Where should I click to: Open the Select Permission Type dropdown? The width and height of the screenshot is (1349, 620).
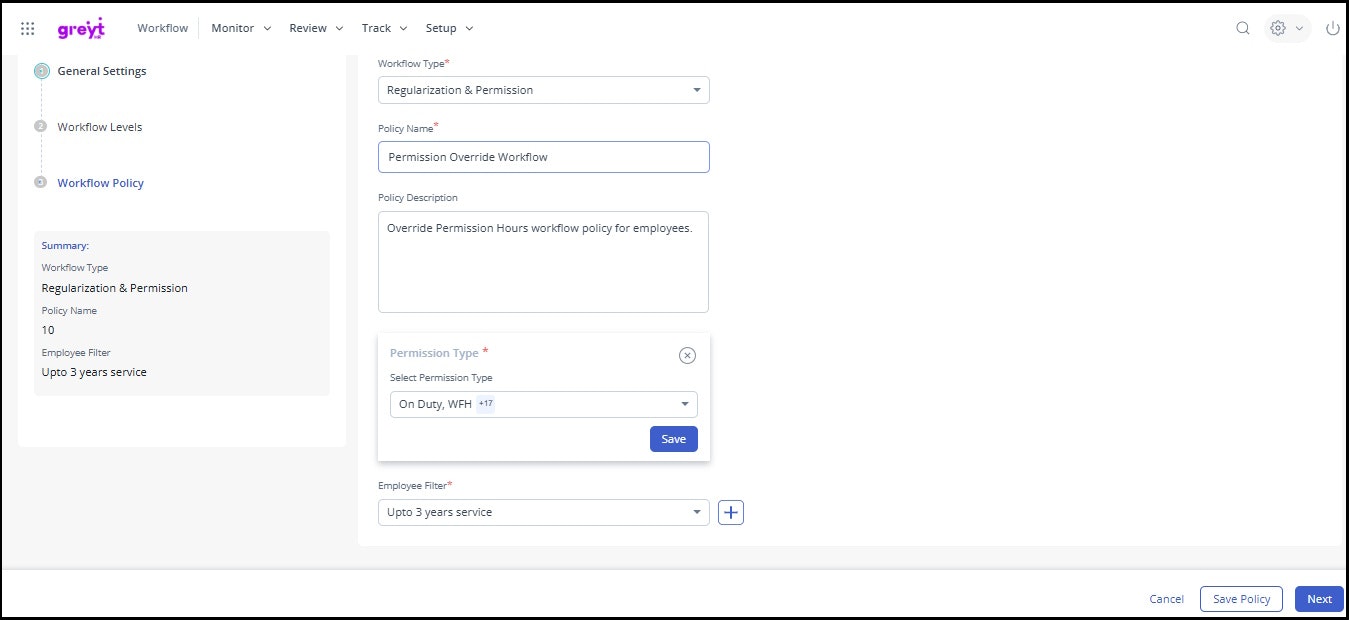pyautogui.click(x=684, y=404)
